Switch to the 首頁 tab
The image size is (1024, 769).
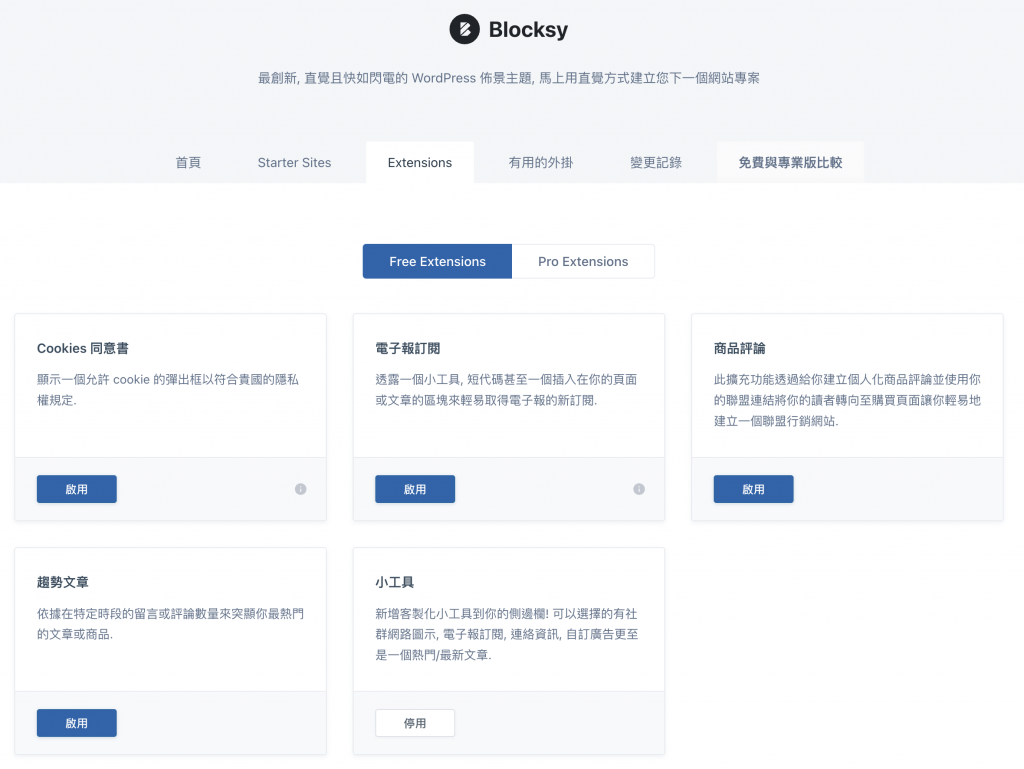188,163
